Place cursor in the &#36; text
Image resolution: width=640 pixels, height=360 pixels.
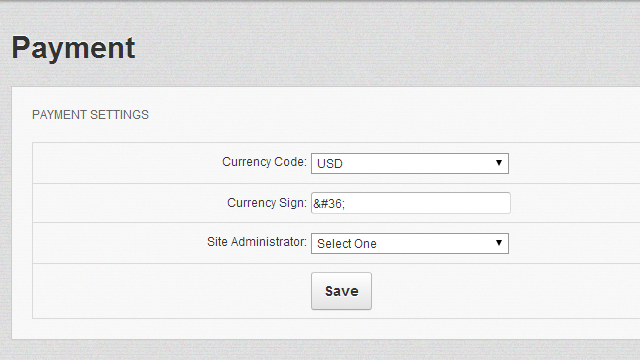point(329,203)
